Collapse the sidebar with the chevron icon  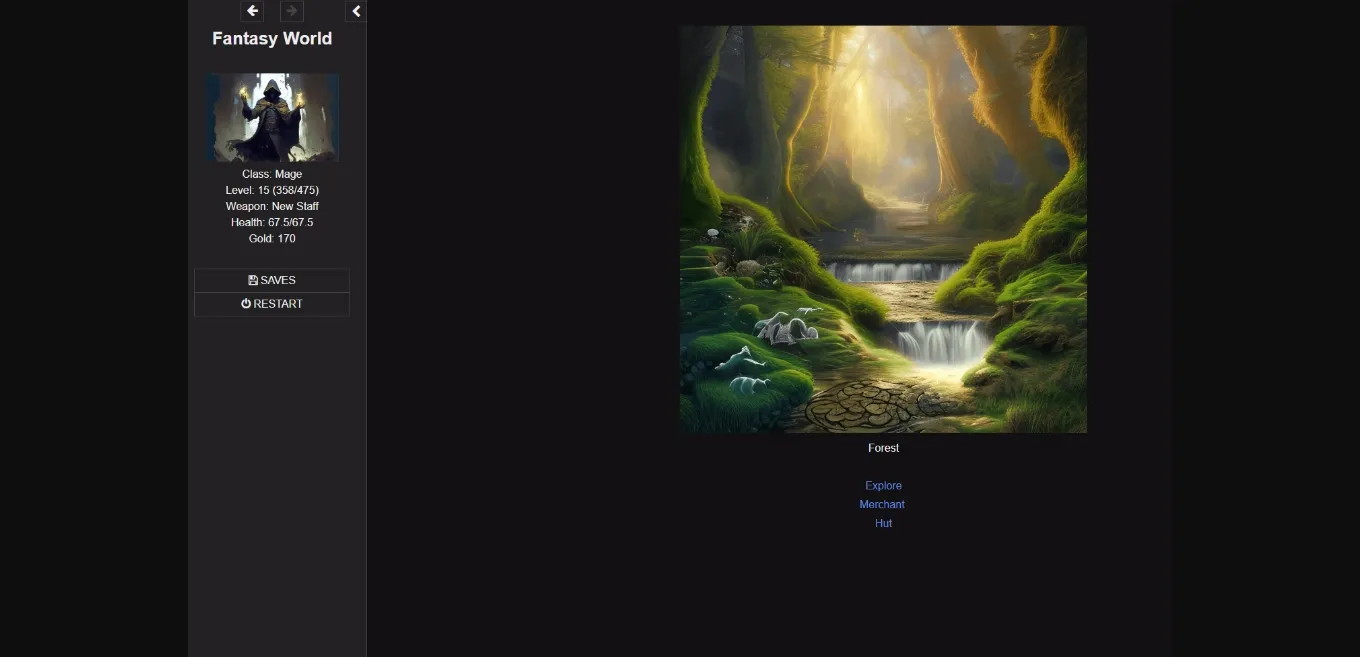point(356,11)
